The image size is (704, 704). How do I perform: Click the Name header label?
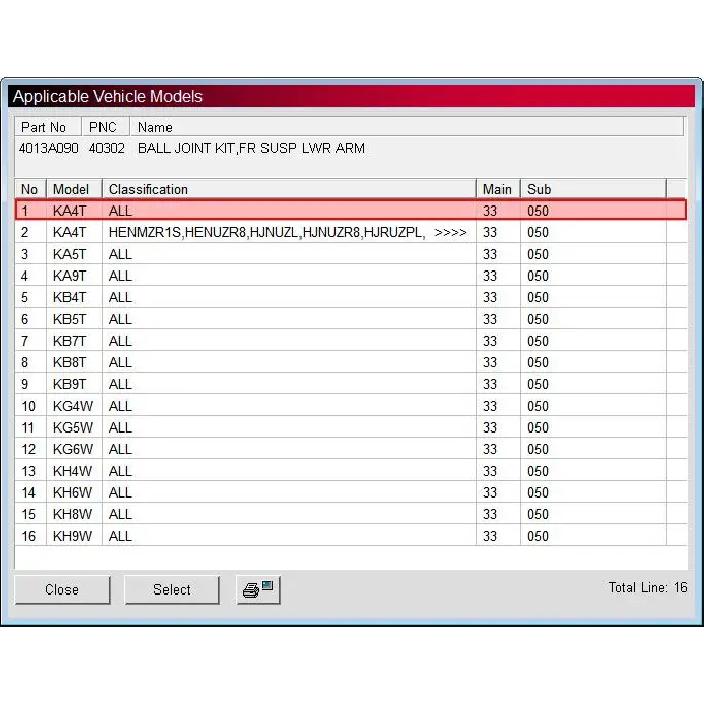[155, 128]
